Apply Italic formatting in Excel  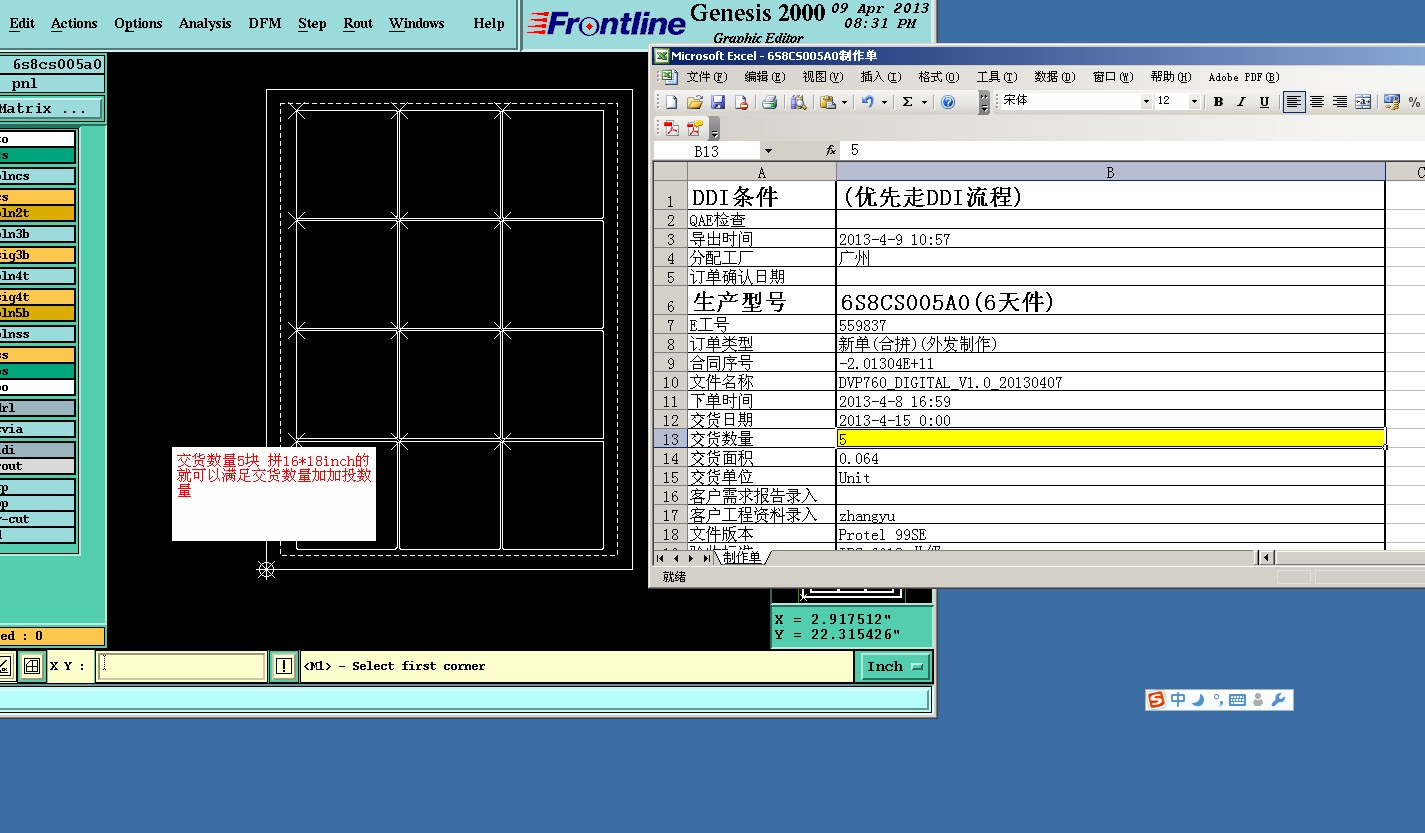1241,102
